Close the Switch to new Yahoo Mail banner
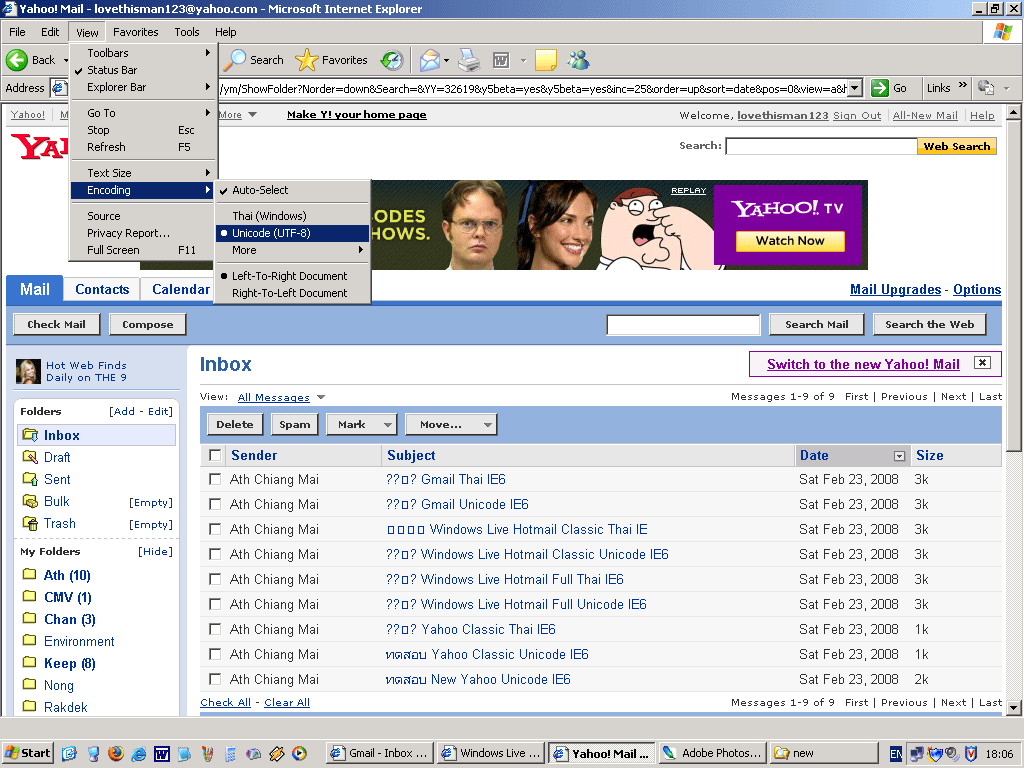Screen dimensions: 1024x768 pos(982,362)
